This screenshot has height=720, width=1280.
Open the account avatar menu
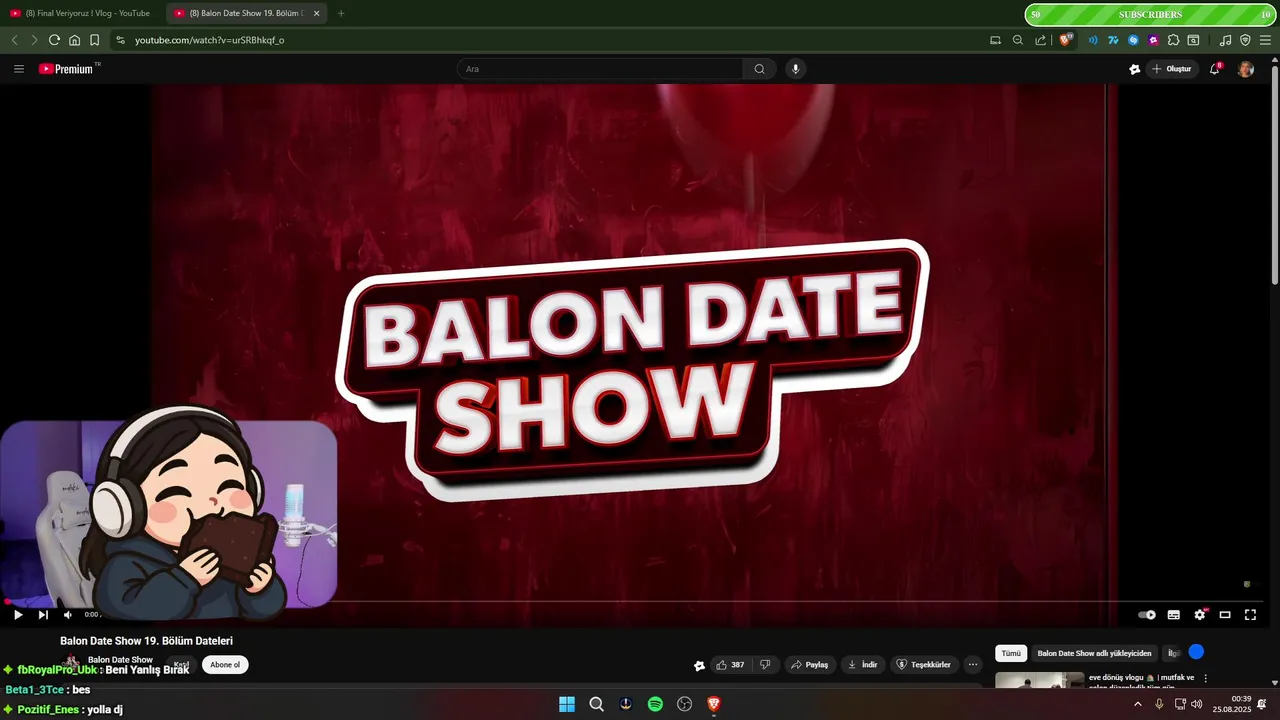(x=1246, y=69)
